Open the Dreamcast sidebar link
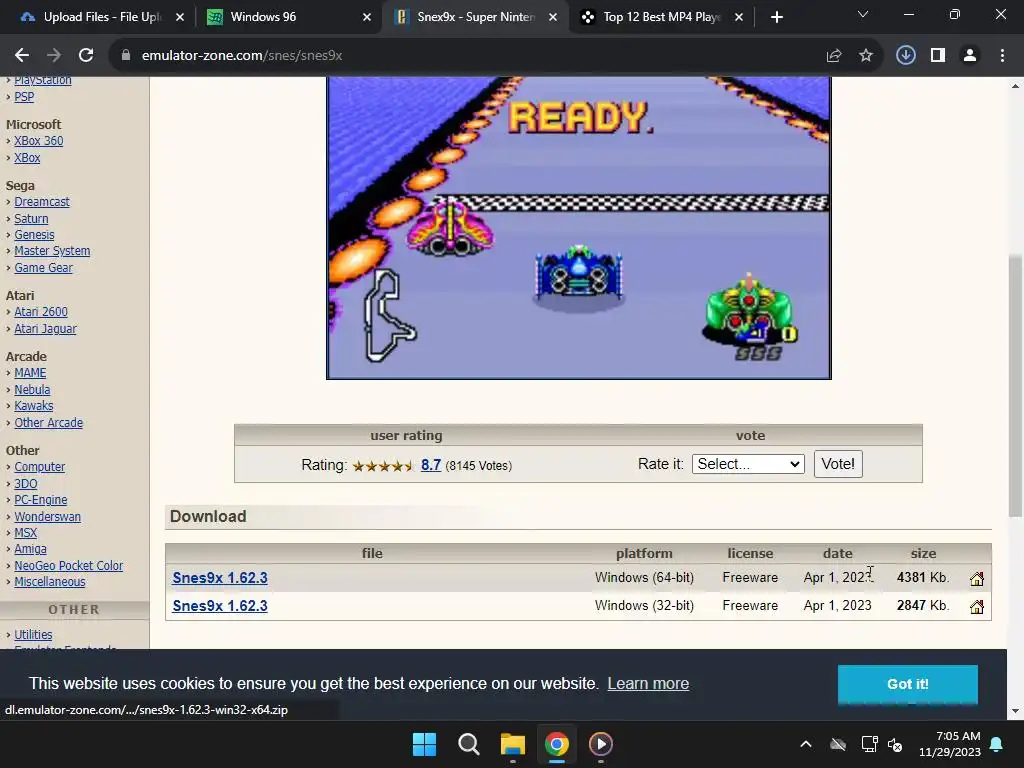The image size is (1024, 768). tap(42, 202)
